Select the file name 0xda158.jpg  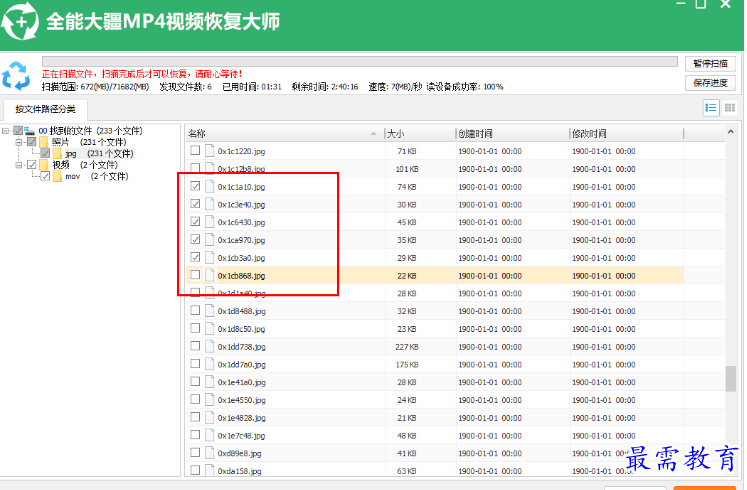coord(240,471)
